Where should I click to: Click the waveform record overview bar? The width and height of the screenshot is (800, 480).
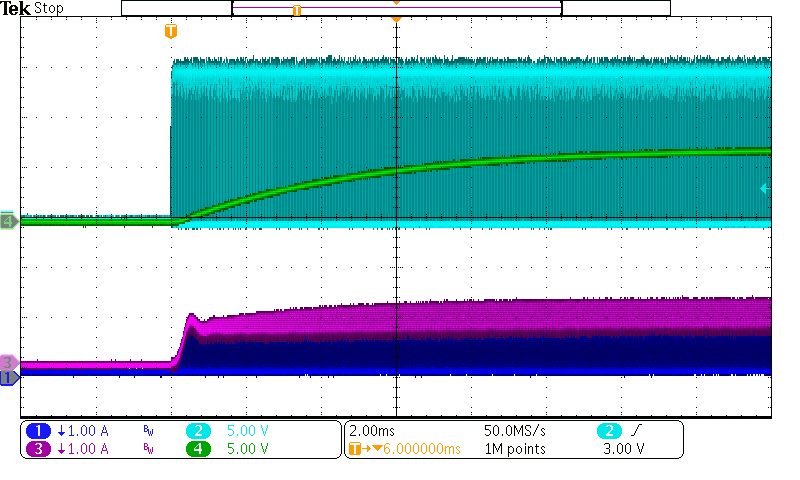(395, 9)
